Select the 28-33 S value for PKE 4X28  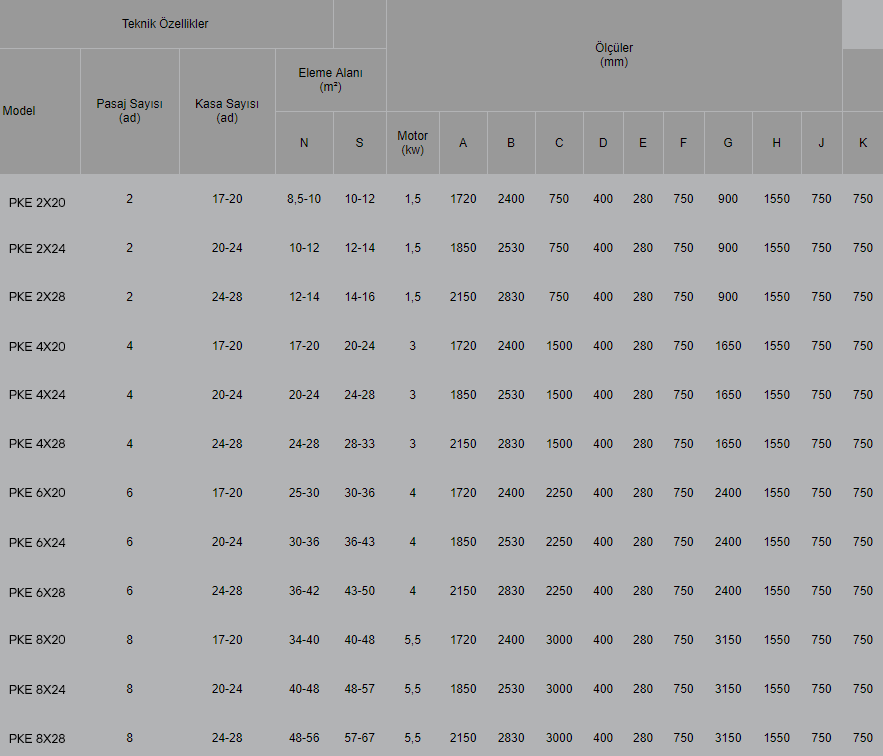pyautogui.click(x=359, y=444)
